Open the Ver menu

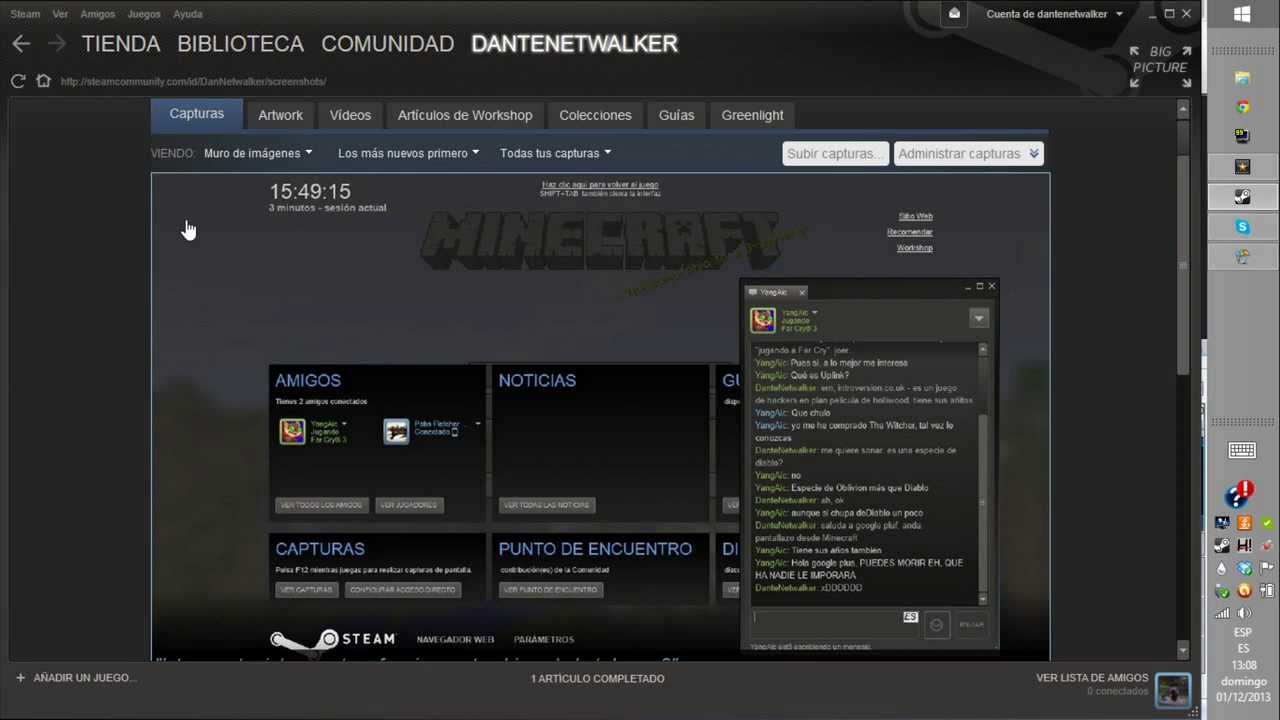coord(60,14)
